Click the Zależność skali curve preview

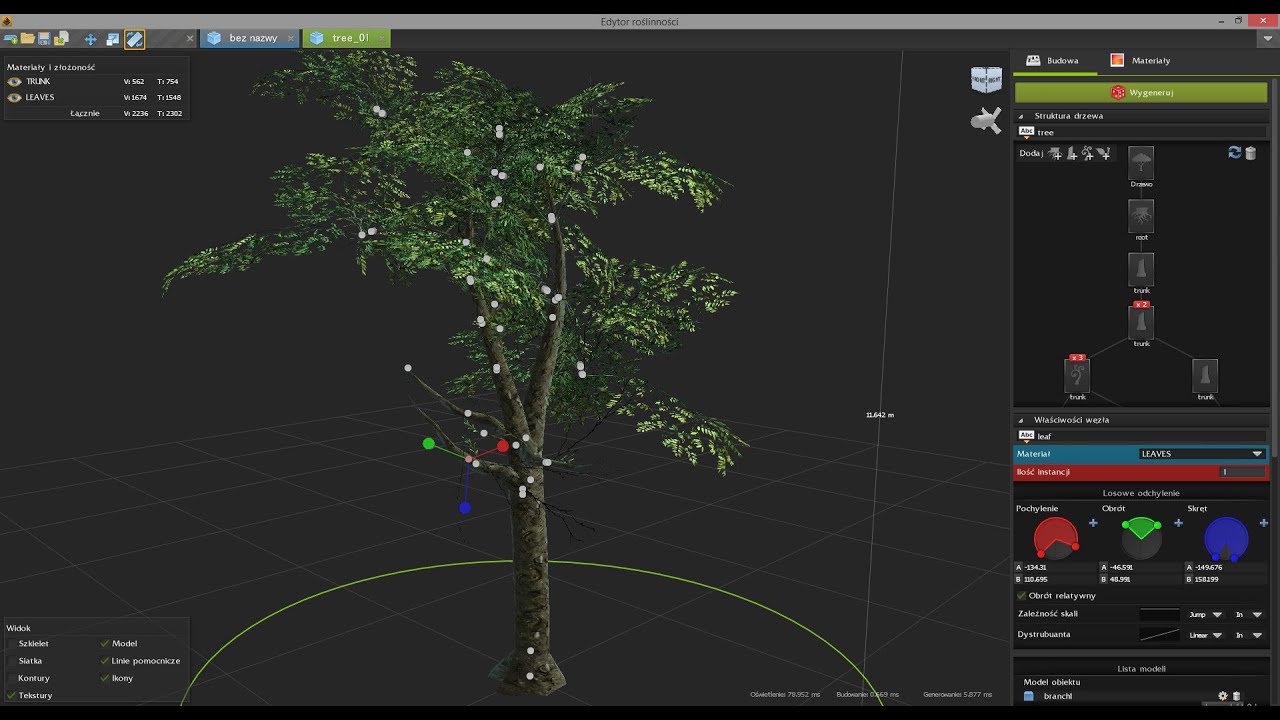[1160, 614]
